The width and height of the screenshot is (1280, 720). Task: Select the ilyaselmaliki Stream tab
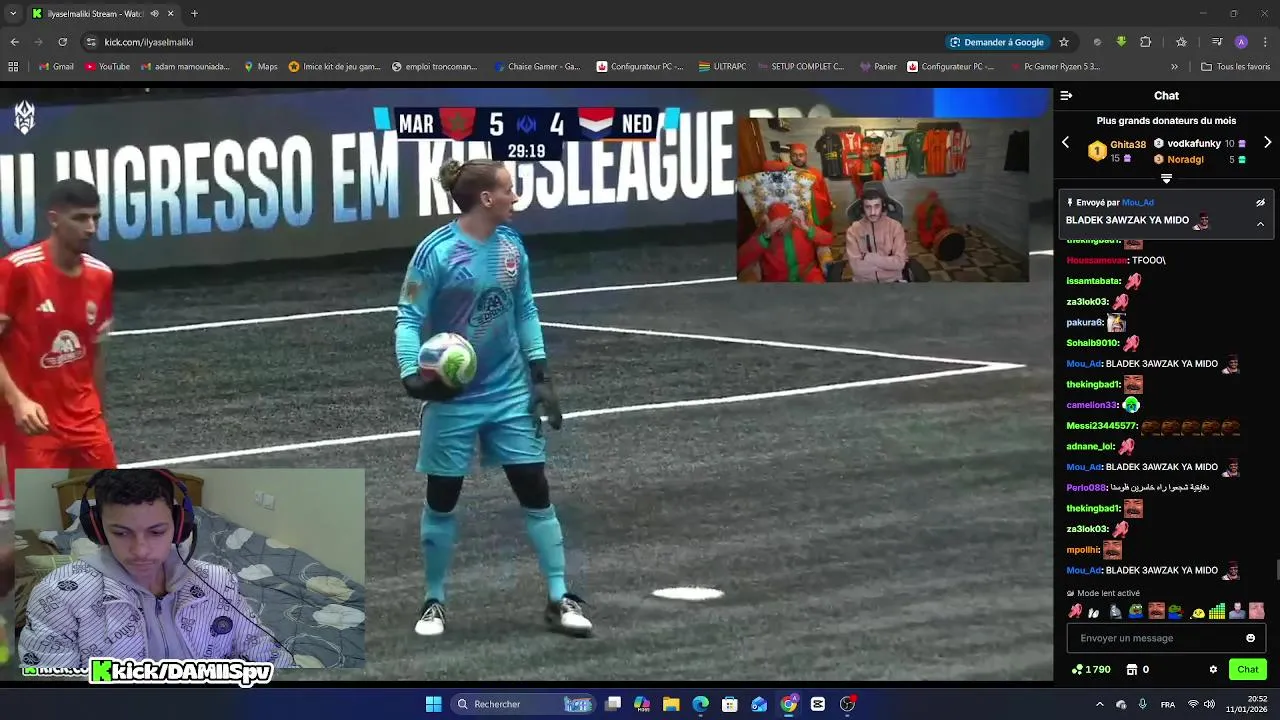93,14
